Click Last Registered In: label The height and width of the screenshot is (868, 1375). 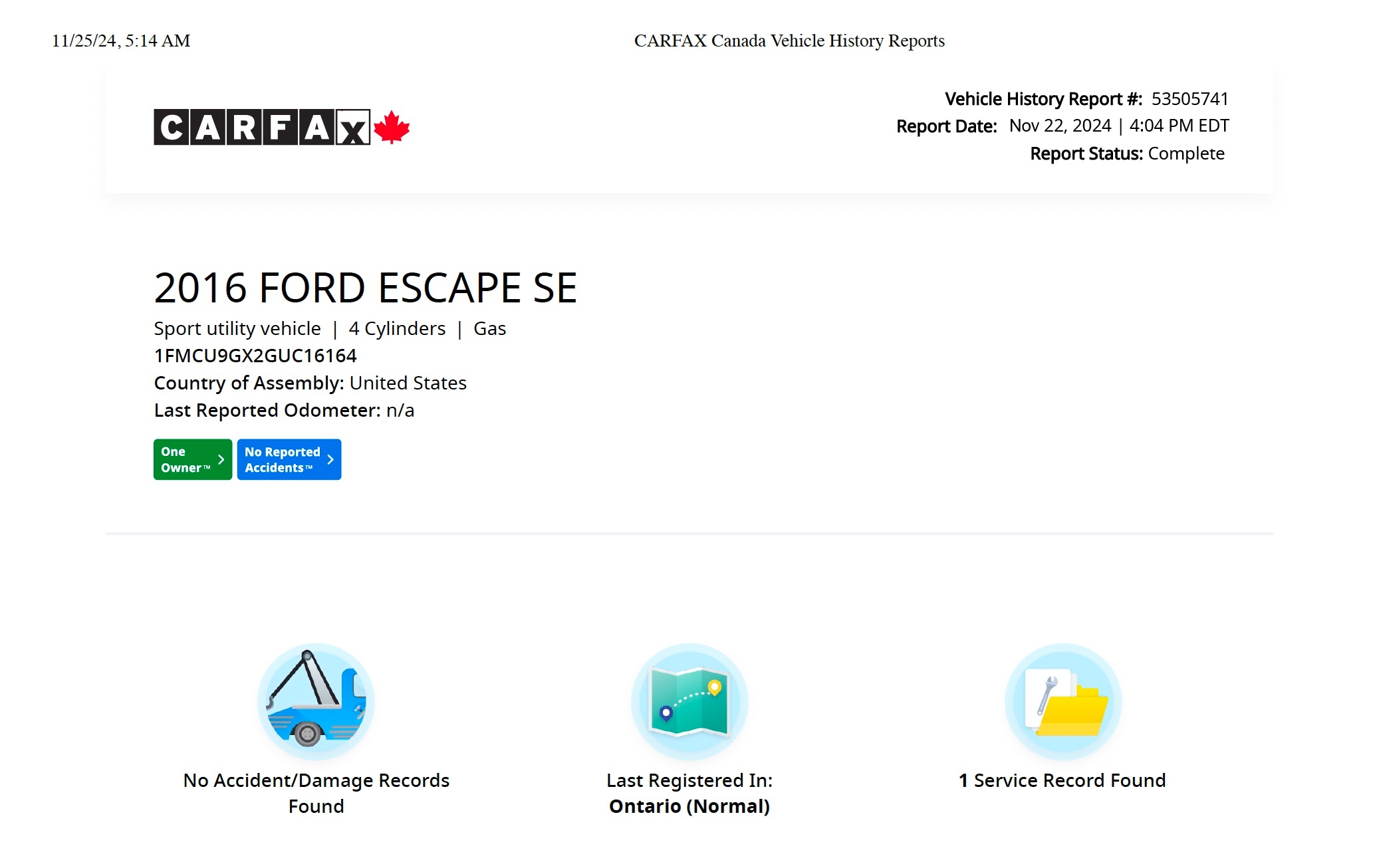click(x=689, y=780)
